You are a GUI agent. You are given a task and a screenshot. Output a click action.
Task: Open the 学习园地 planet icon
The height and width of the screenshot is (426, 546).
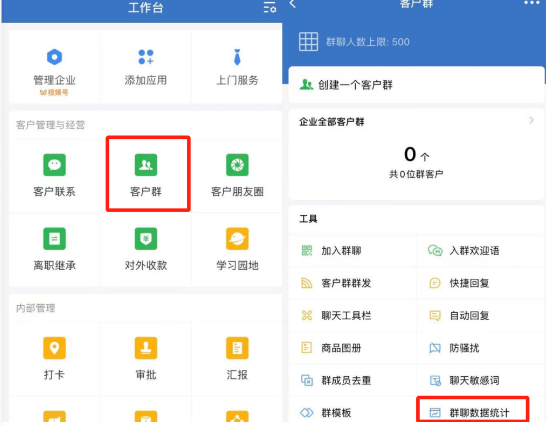click(x=237, y=239)
